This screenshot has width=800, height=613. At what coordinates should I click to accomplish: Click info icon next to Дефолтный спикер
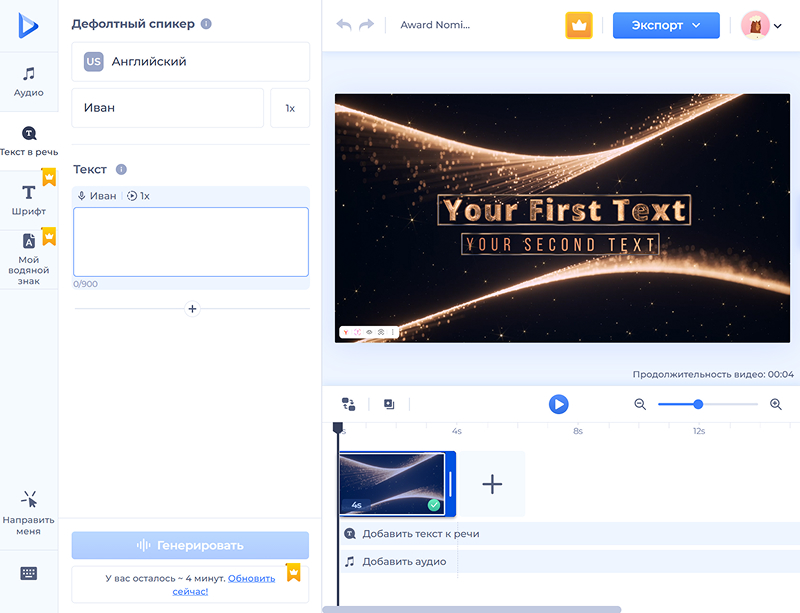pos(206,24)
